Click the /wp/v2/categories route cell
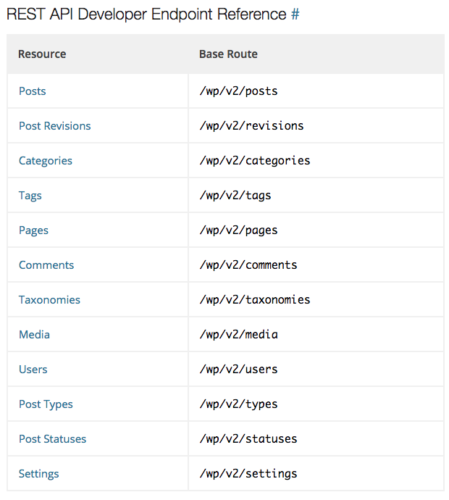Viewport: 449px width, 500px height. pyautogui.click(x=316, y=161)
